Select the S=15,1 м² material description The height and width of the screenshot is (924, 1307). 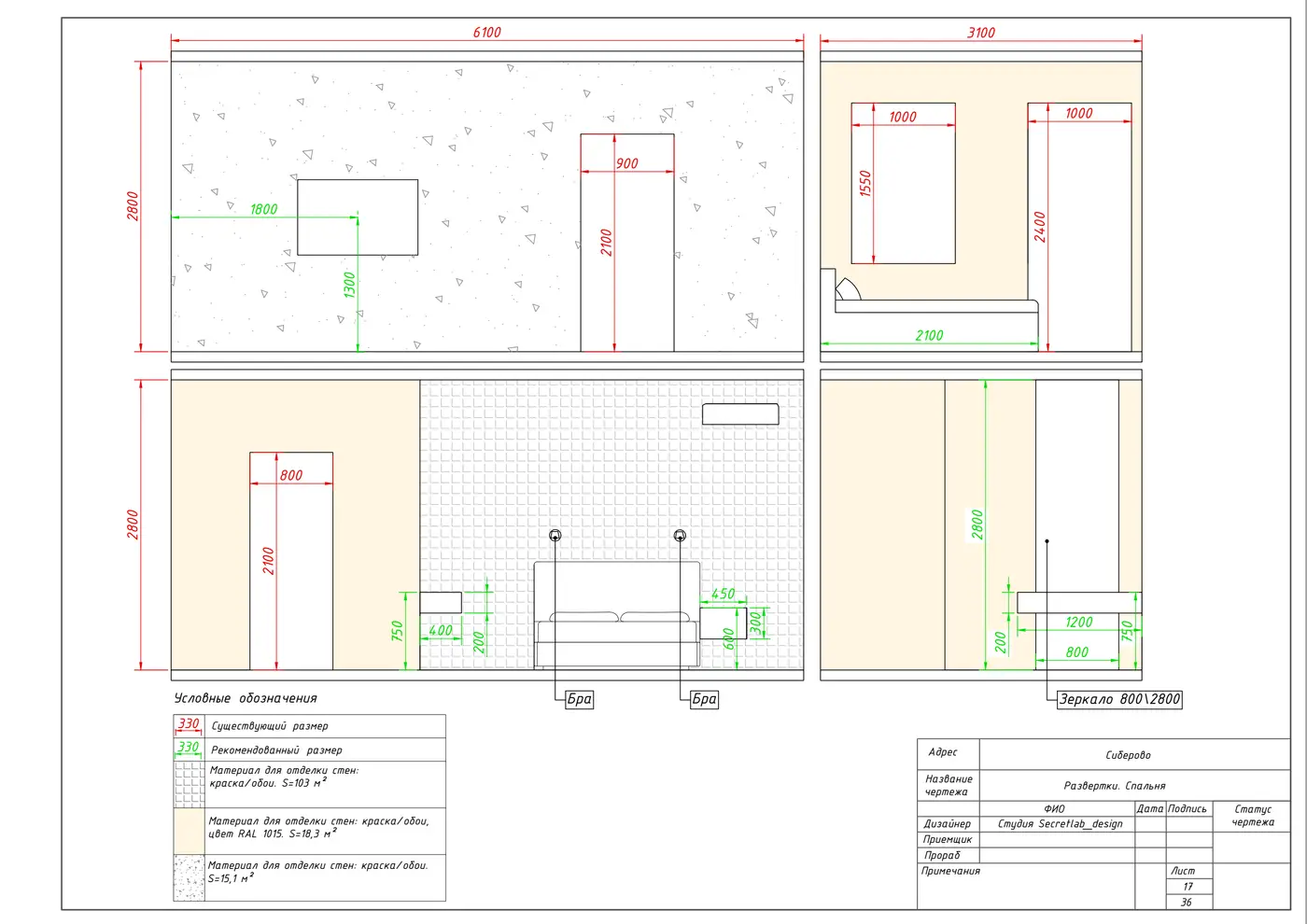pos(317,872)
